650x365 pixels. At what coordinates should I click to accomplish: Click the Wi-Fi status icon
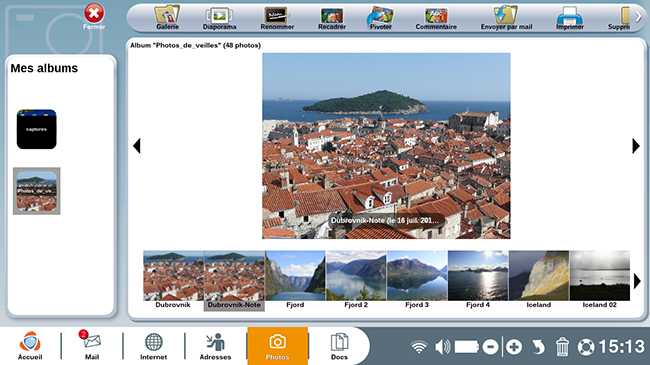click(419, 347)
